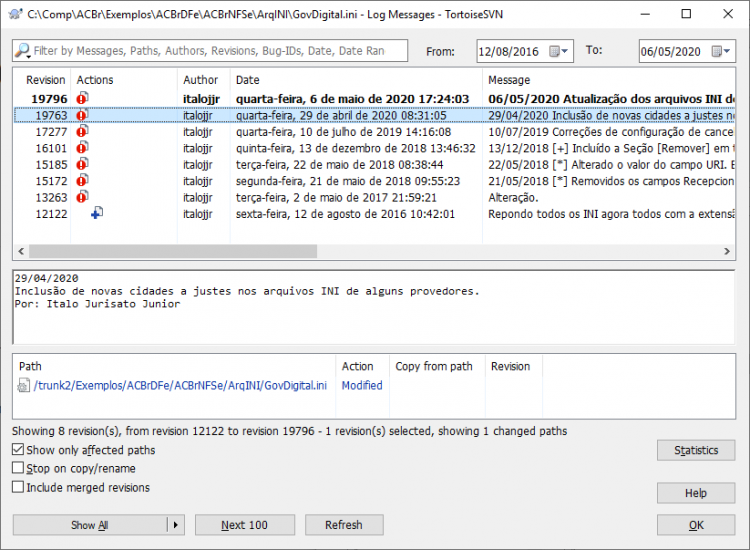Screen dimensions: 750x550
Task: Select revision 13263 row
Action: (x=375, y=197)
